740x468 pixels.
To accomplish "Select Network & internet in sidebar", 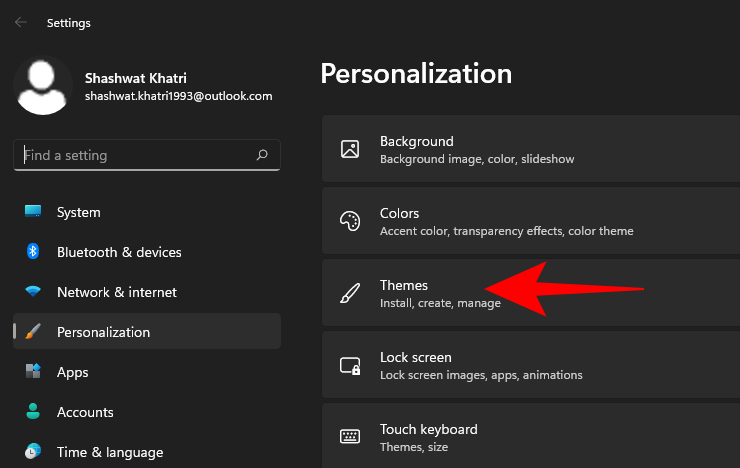I will [x=116, y=292].
